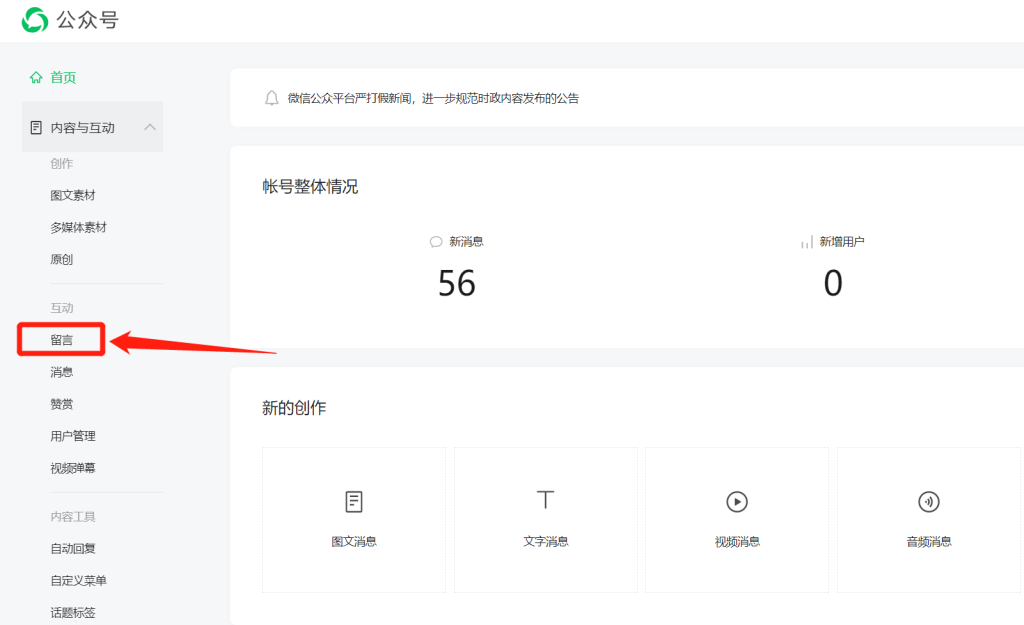
Task: Click the home icon beside 首页
Action: (36, 78)
